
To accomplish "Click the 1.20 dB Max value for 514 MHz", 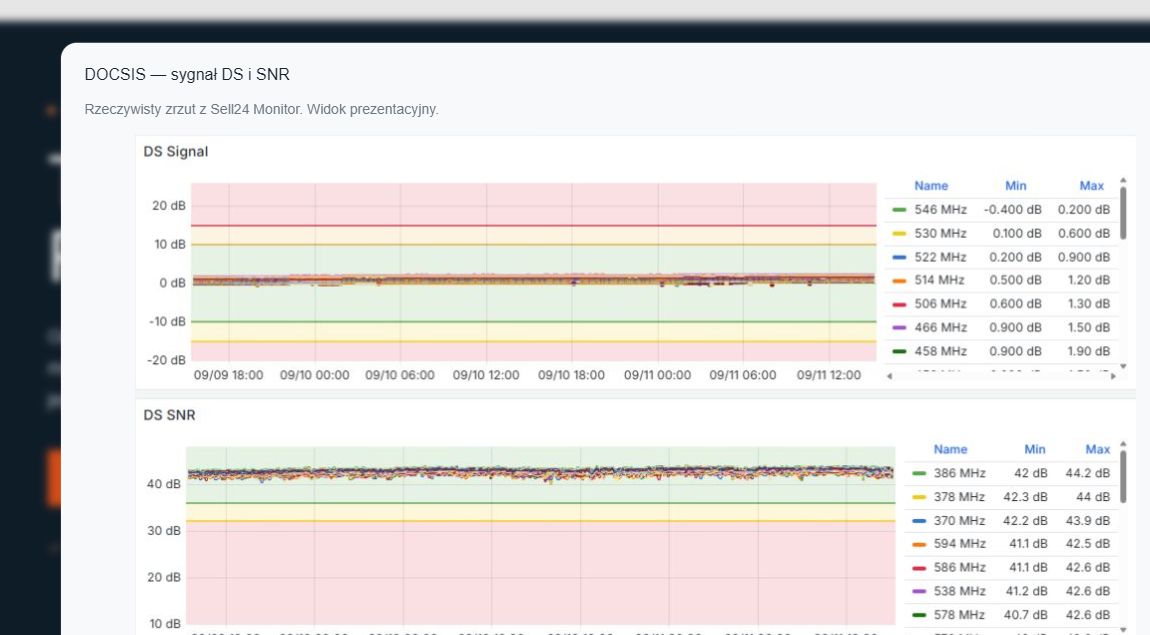I will [x=1088, y=280].
